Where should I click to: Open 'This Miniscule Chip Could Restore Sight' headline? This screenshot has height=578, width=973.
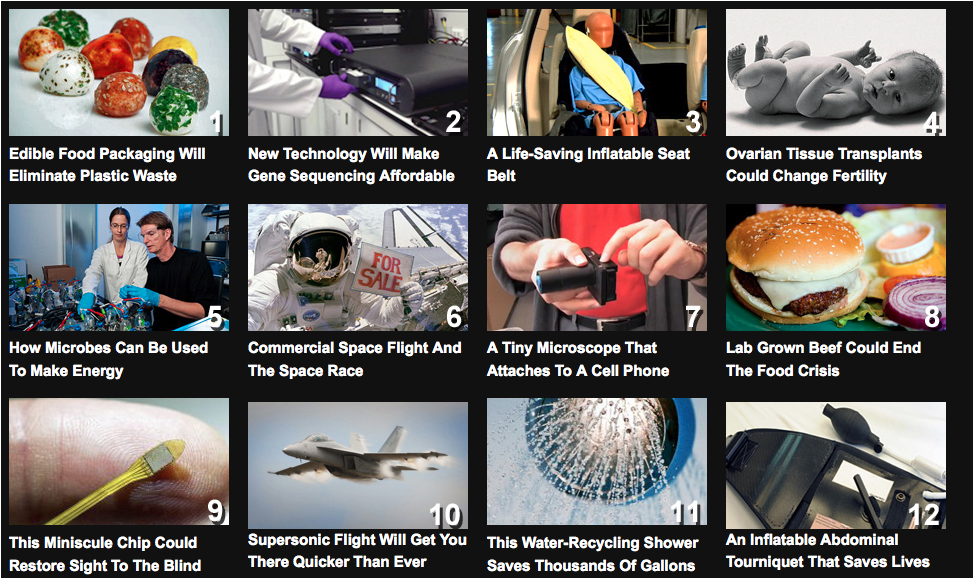105,554
